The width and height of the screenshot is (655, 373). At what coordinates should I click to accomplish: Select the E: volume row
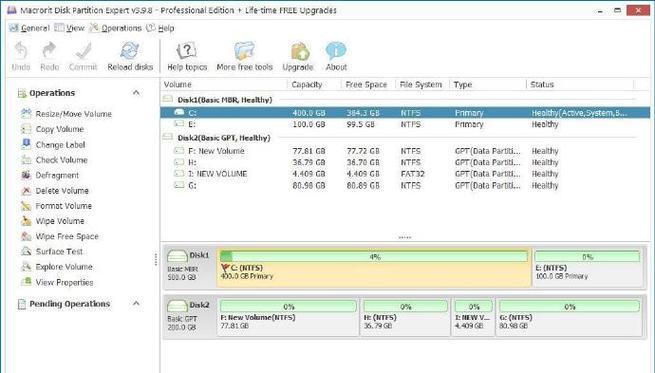[405, 124]
